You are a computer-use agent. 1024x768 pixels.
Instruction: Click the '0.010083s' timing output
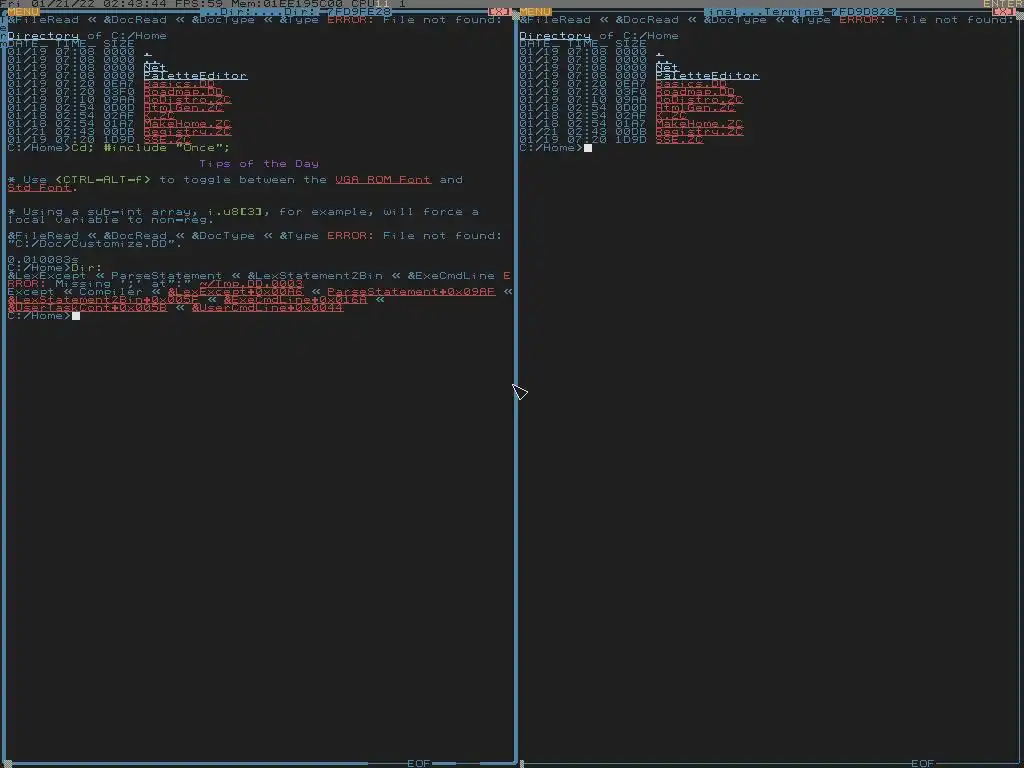coord(43,260)
